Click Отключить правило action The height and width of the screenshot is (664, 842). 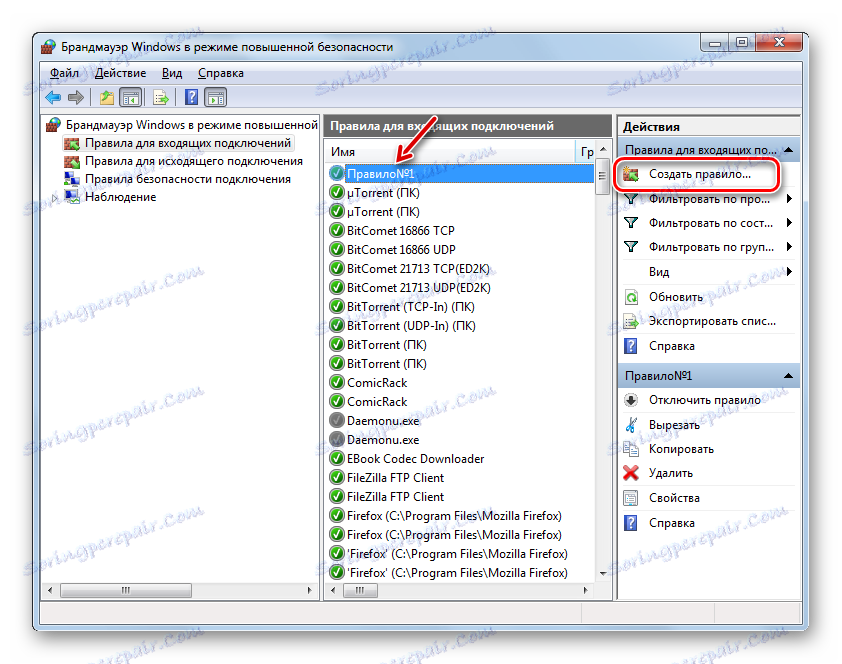click(705, 400)
